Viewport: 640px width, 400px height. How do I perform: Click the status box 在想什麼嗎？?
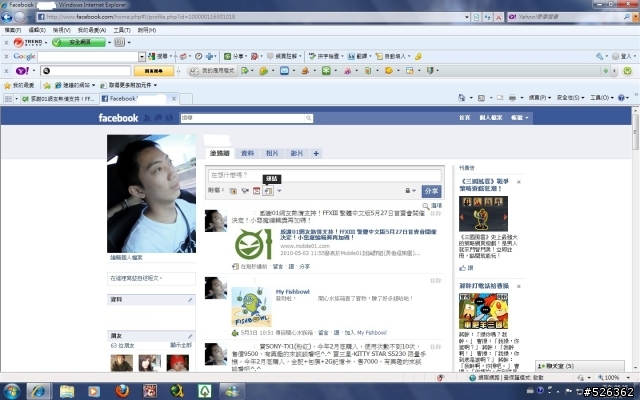(x=325, y=175)
